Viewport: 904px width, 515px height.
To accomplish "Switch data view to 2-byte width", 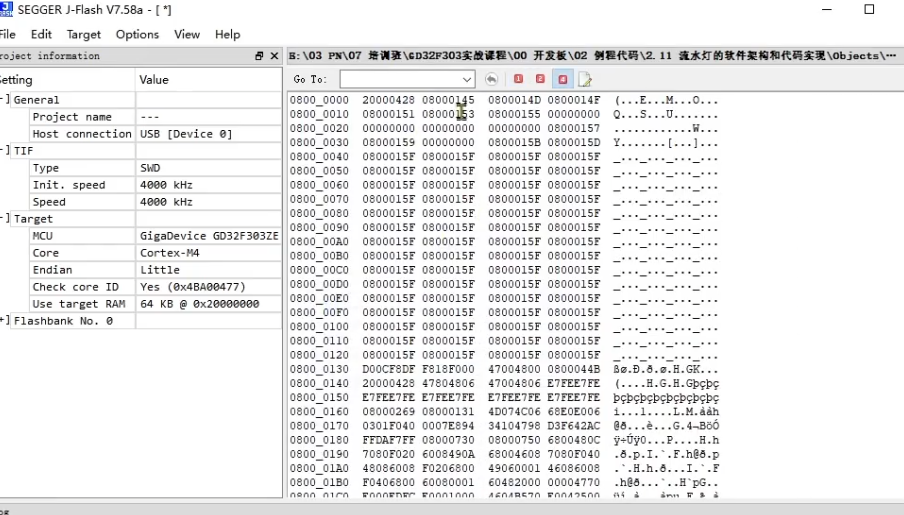I will point(540,79).
